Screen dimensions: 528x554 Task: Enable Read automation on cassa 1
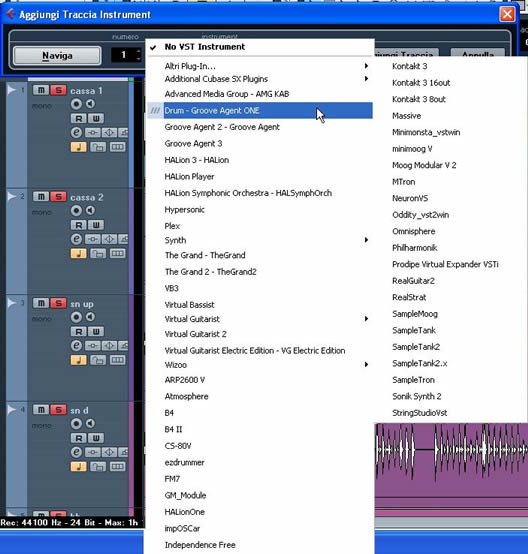78,118
